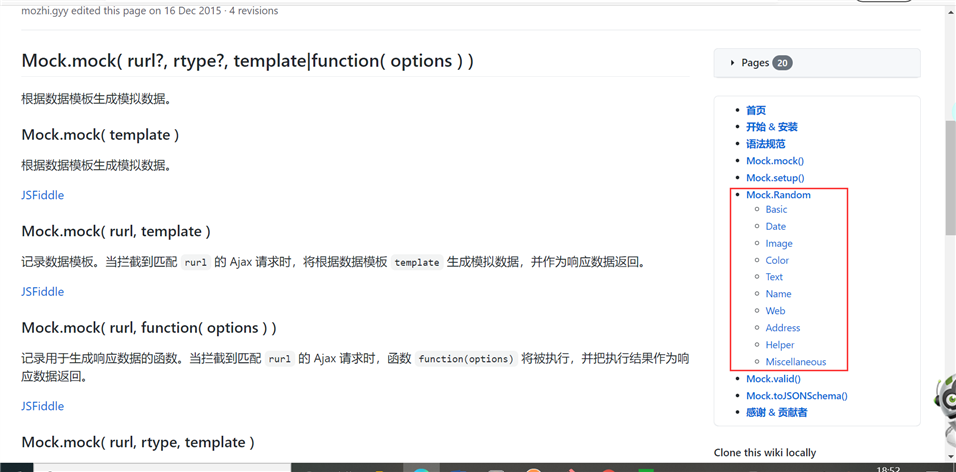
Task: View the 4 revisions history link
Action: click(x=254, y=10)
